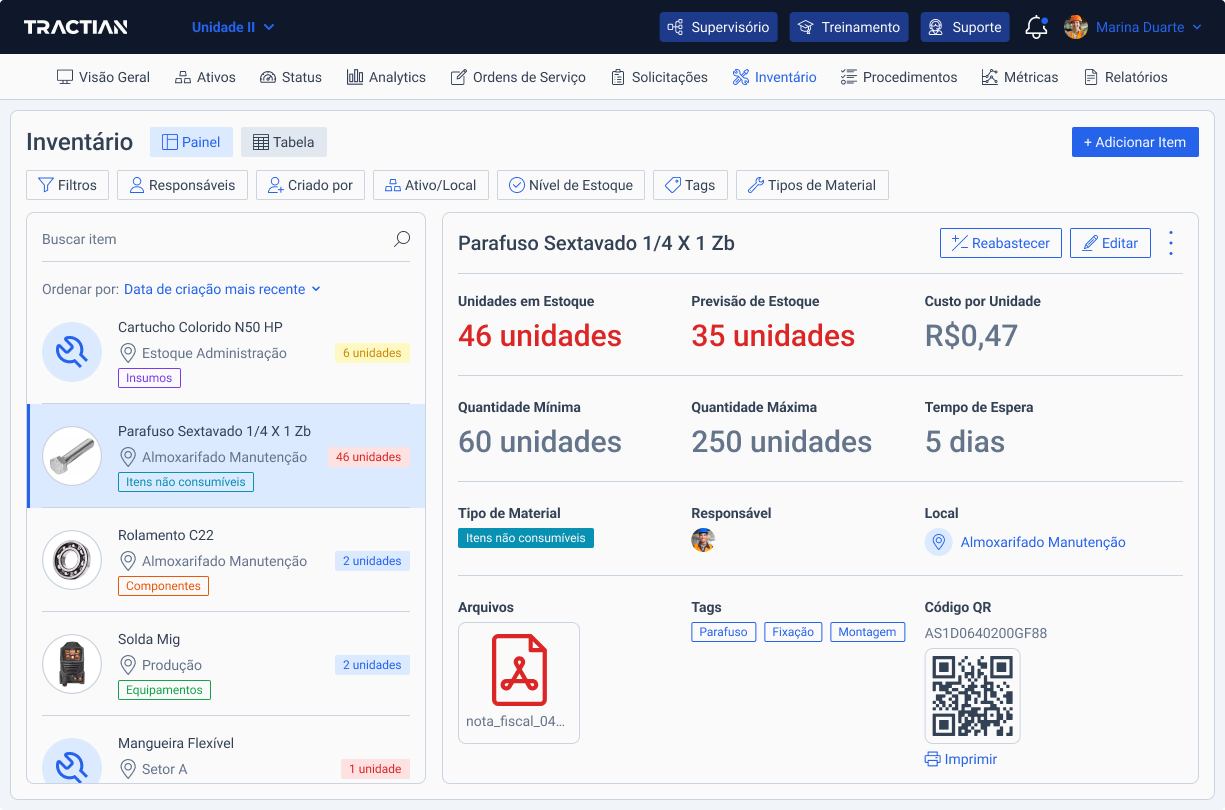The height and width of the screenshot is (810, 1225).
Task: Click the responsible user's avatar
Action: tap(703, 541)
